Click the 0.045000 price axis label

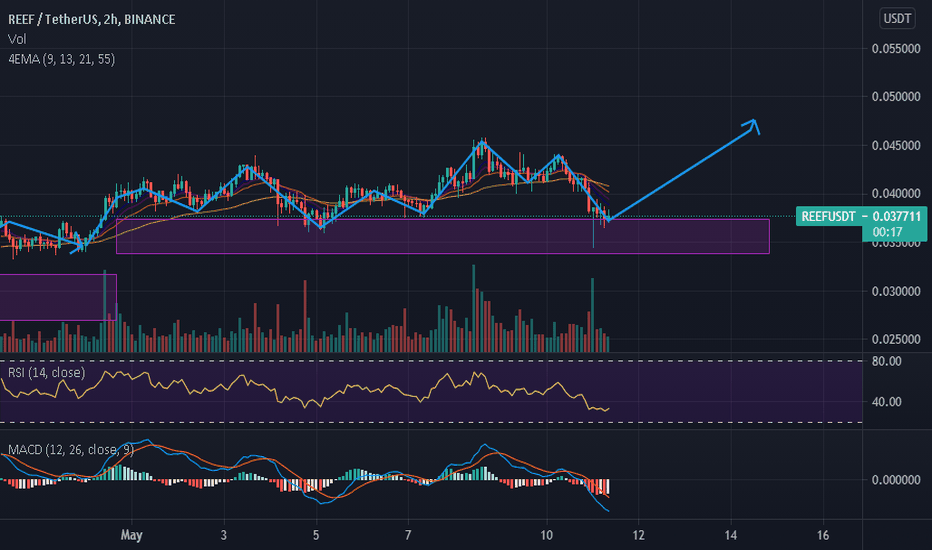(x=896, y=146)
